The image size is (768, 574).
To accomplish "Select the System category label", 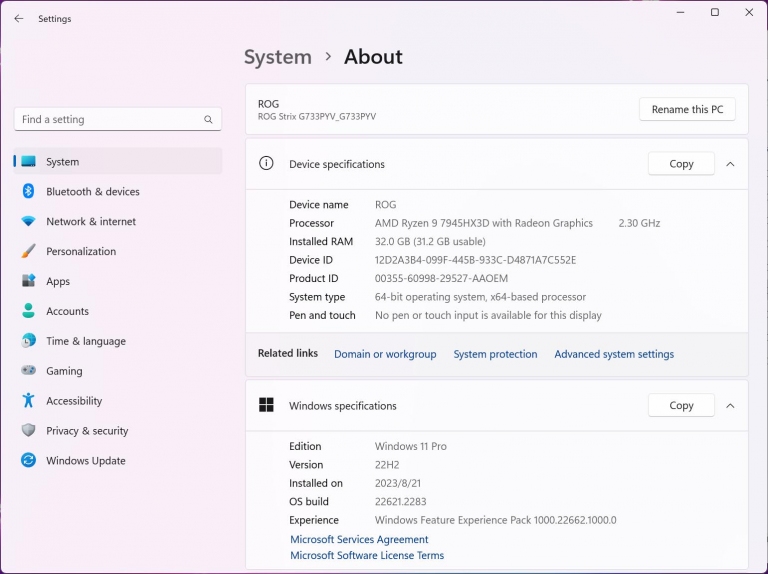I will pos(62,162).
